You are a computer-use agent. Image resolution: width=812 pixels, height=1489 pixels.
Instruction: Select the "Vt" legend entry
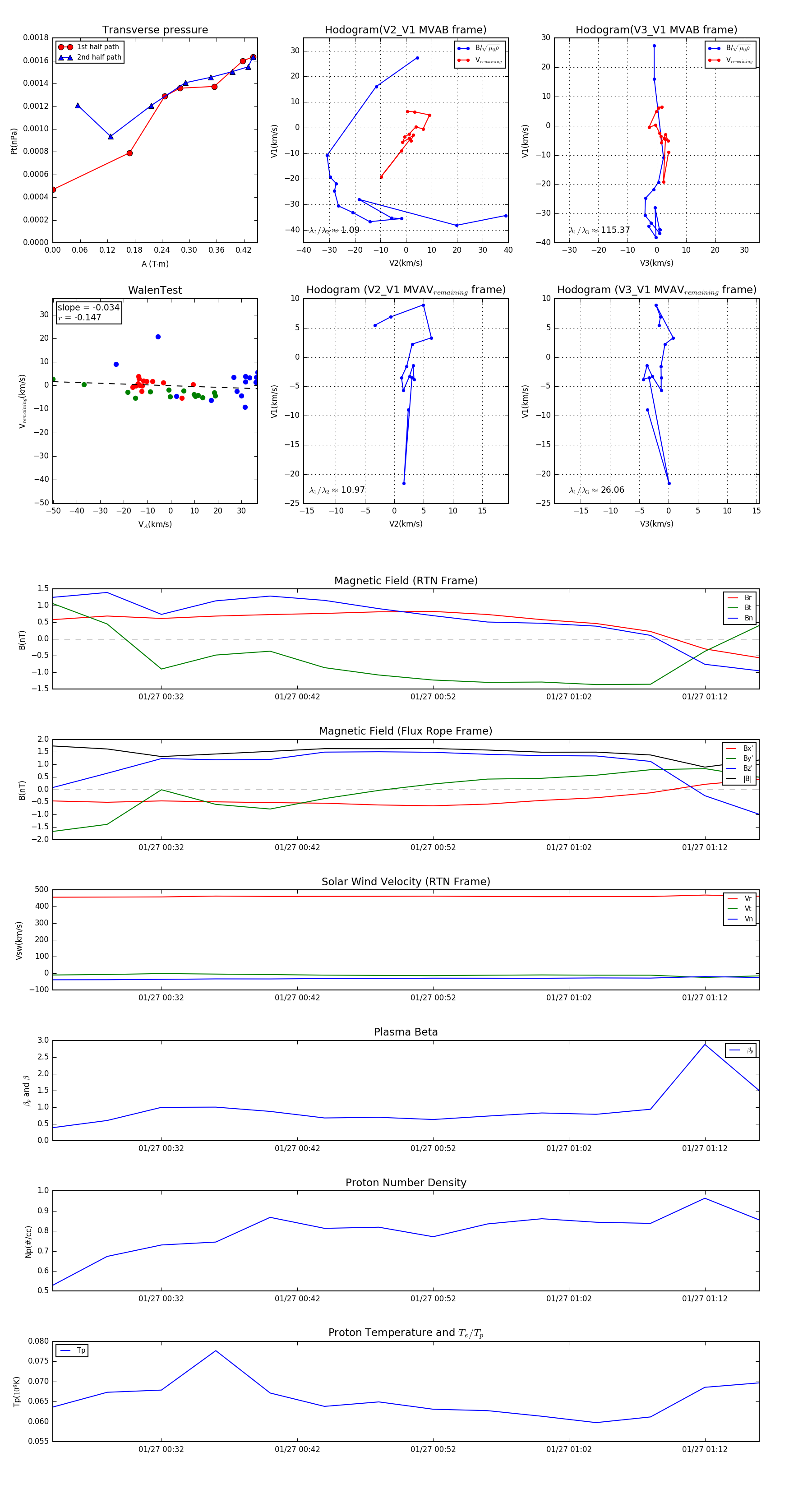click(740, 909)
